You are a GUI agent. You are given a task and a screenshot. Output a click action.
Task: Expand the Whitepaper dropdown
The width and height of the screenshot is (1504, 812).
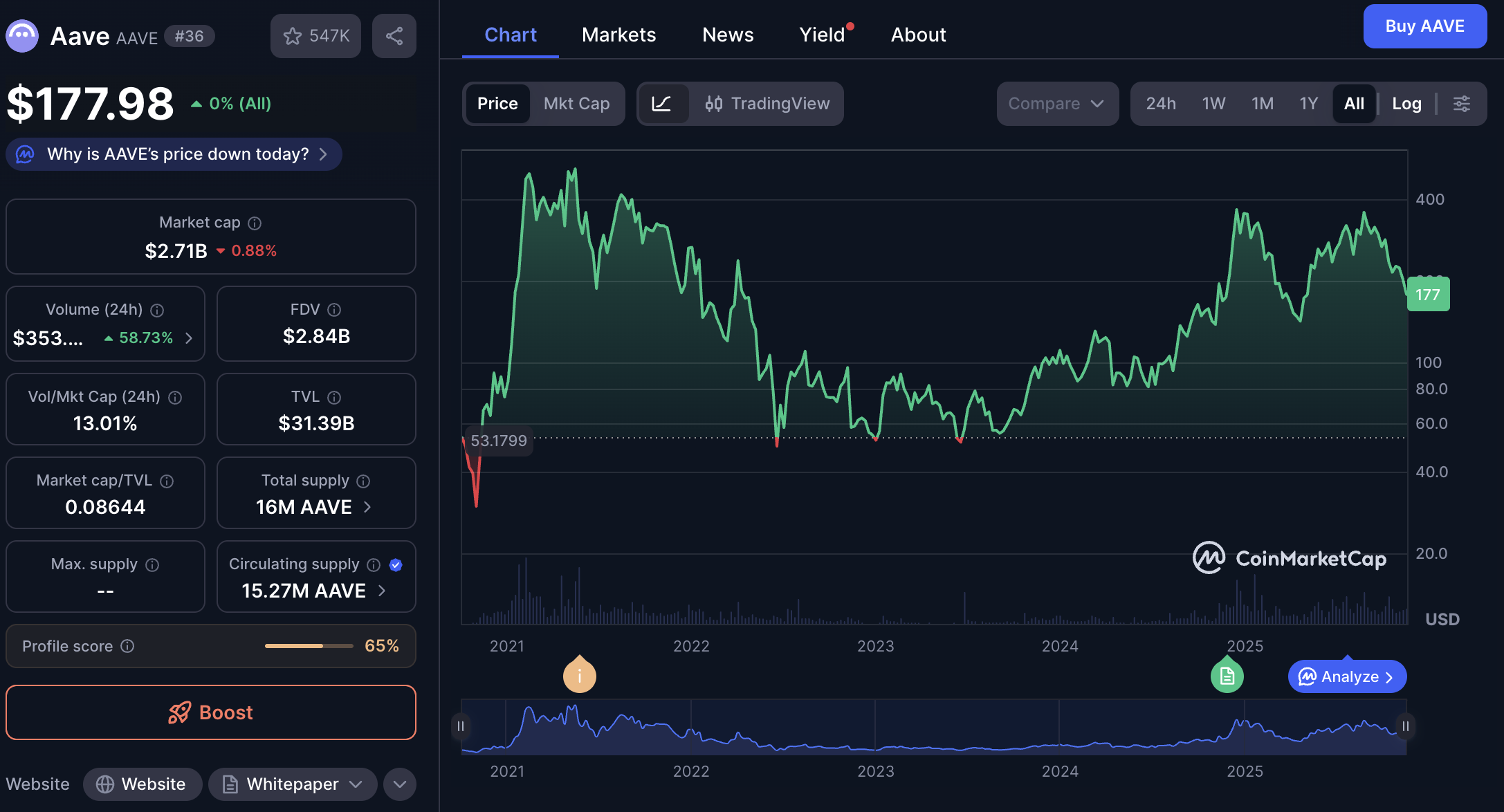pyautogui.click(x=356, y=784)
